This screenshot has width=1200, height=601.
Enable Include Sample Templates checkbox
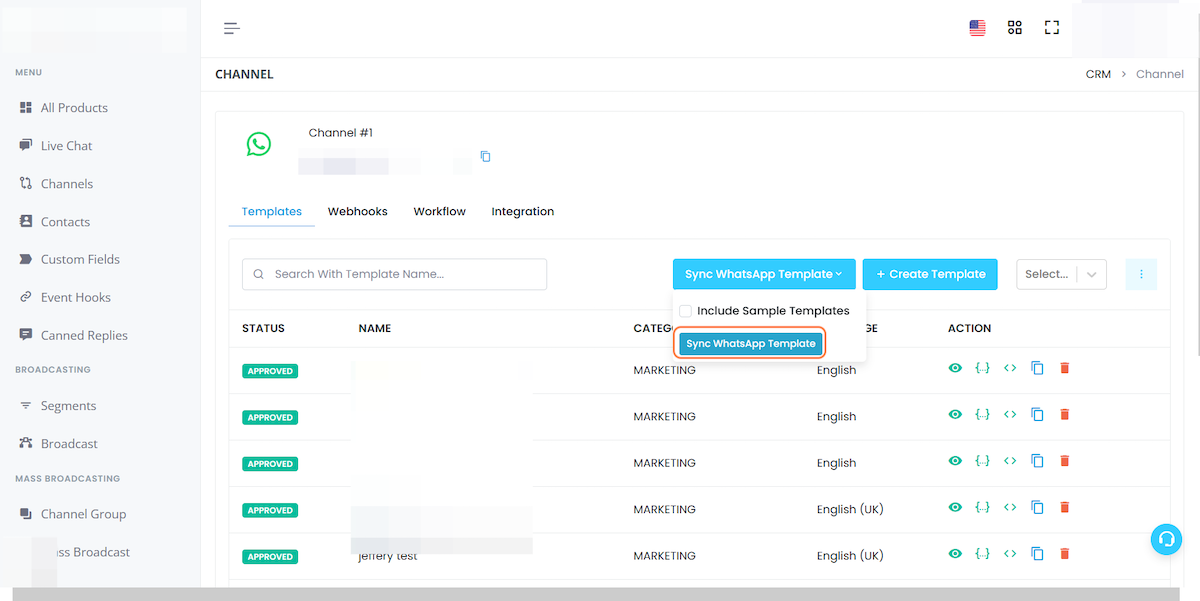[685, 311]
